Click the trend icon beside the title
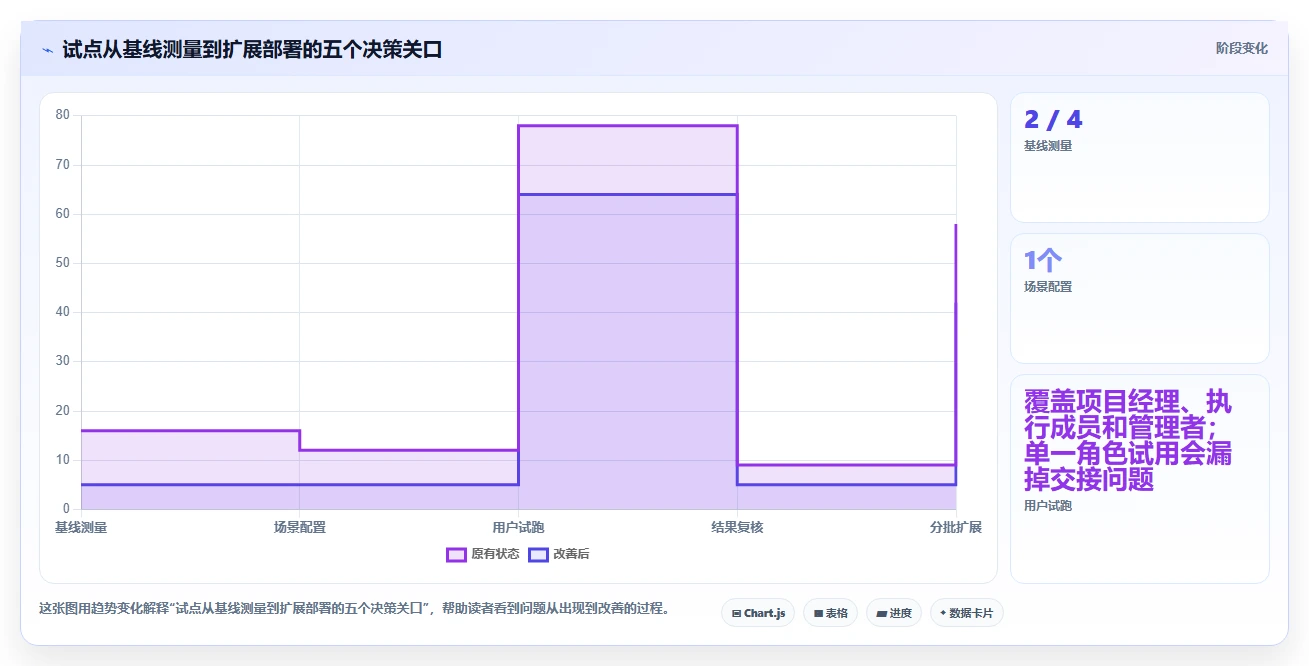This screenshot has width=1309, height=666. [x=47, y=49]
